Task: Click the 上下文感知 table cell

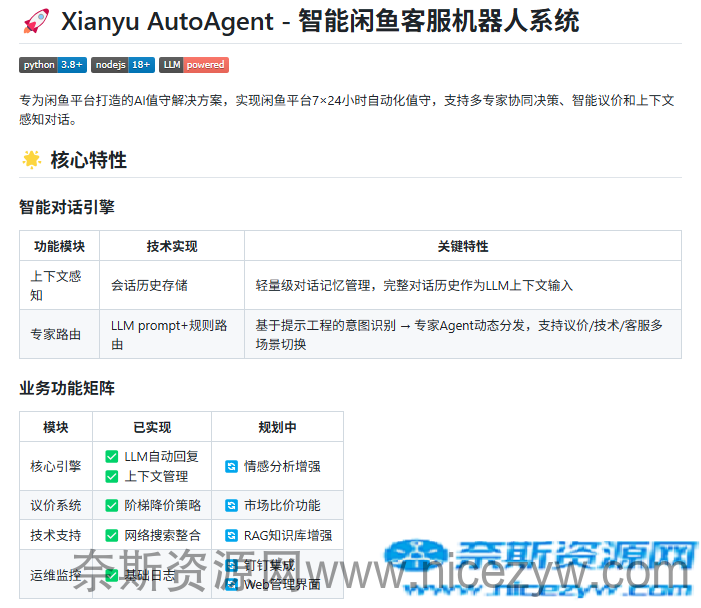Action: tap(59, 285)
